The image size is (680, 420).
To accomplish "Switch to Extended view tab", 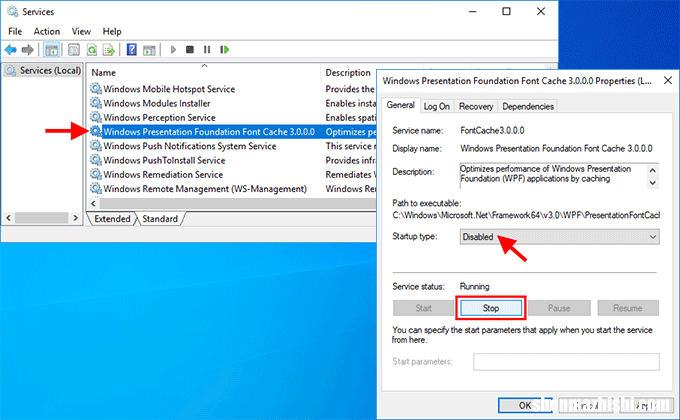I will tap(112, 219).
